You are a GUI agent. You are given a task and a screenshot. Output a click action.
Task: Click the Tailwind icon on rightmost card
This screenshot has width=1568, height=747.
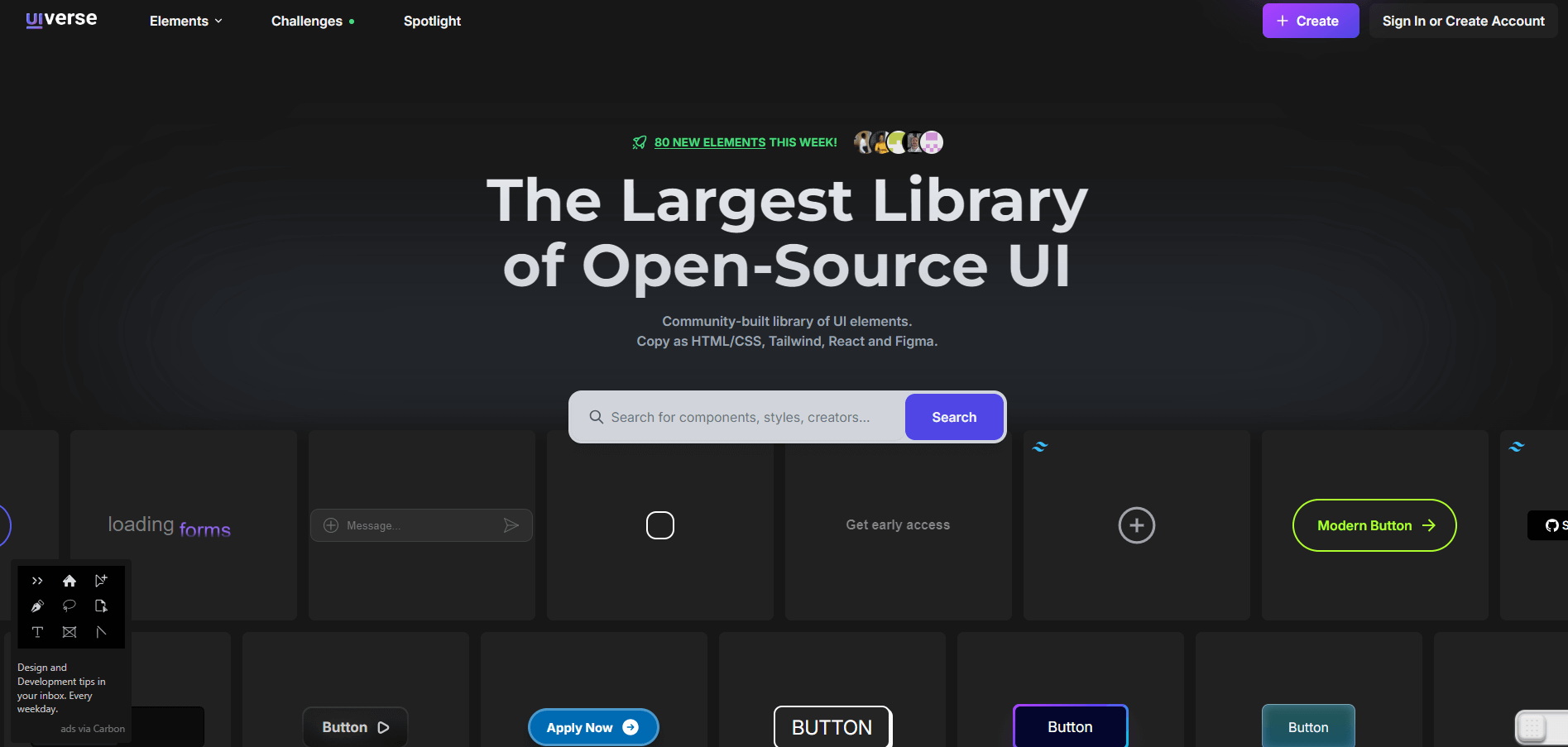click(1517, 447)
